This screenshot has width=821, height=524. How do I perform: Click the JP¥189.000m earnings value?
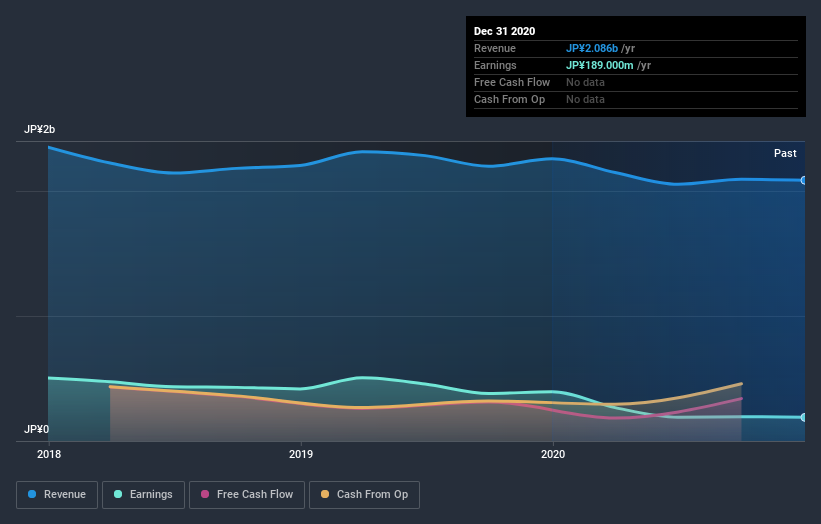click(600, 65)
